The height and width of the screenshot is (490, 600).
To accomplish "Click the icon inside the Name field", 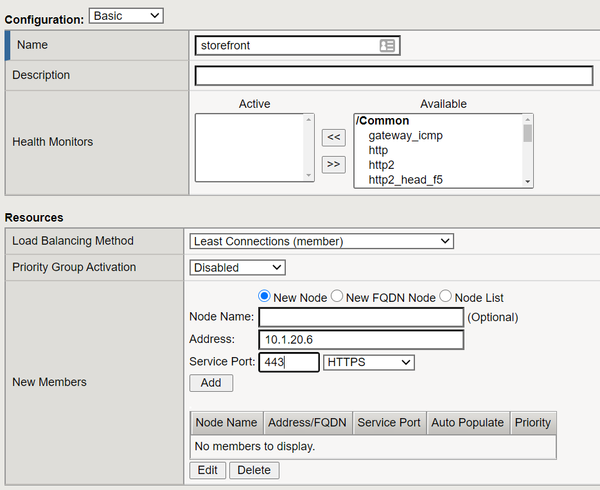I will 388,46.
